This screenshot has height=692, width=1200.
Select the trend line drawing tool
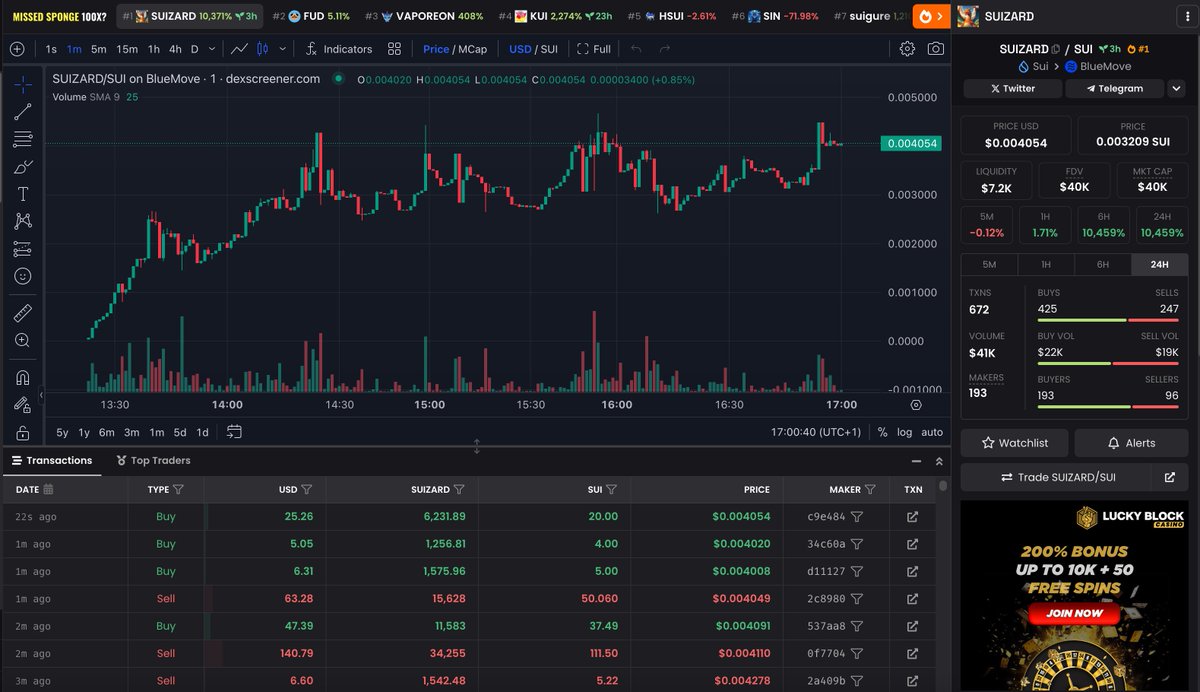coord(22,112)
